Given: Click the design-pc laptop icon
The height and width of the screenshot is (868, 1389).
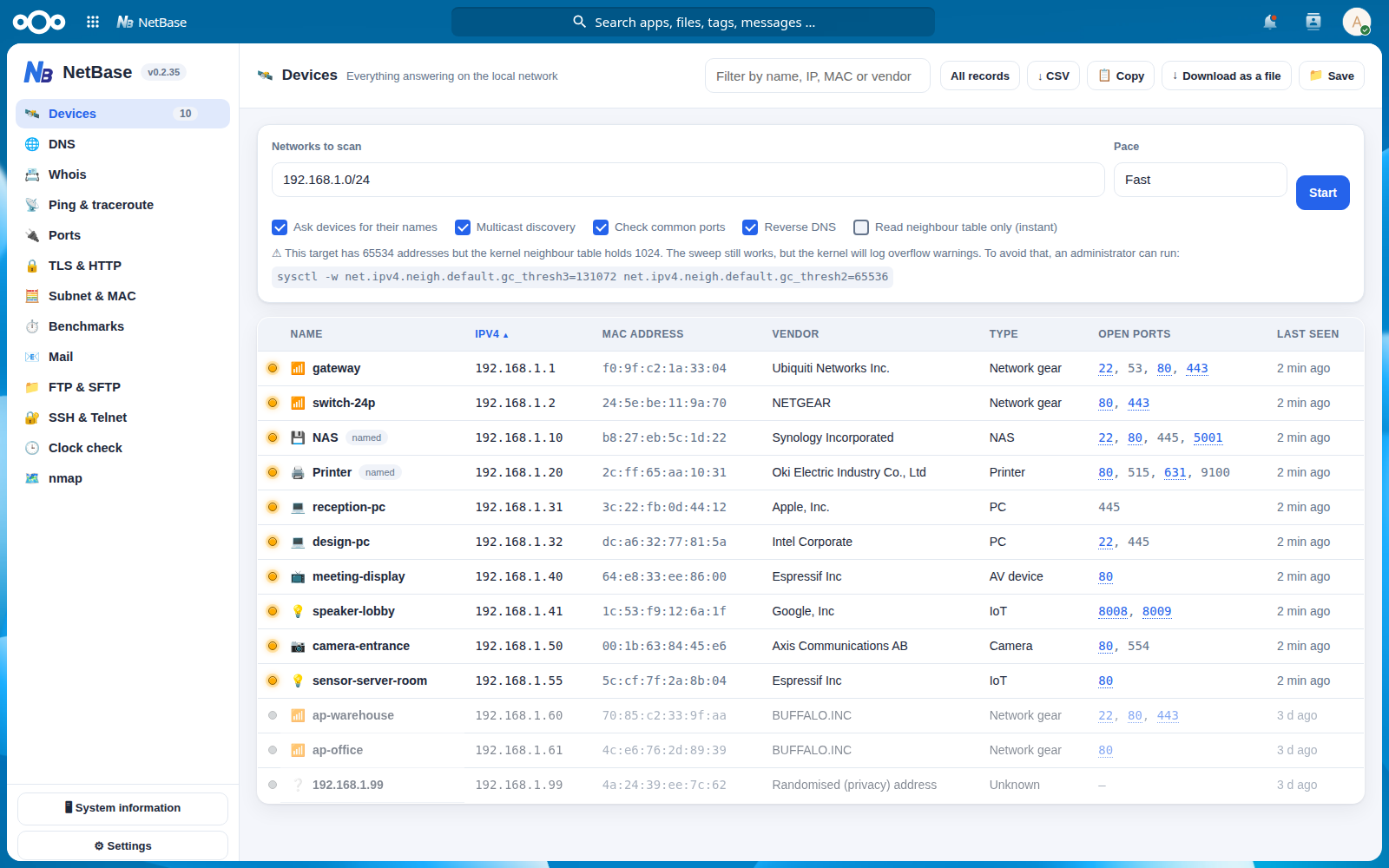Looking at the screenshot, I should click(x=298, y=542).
